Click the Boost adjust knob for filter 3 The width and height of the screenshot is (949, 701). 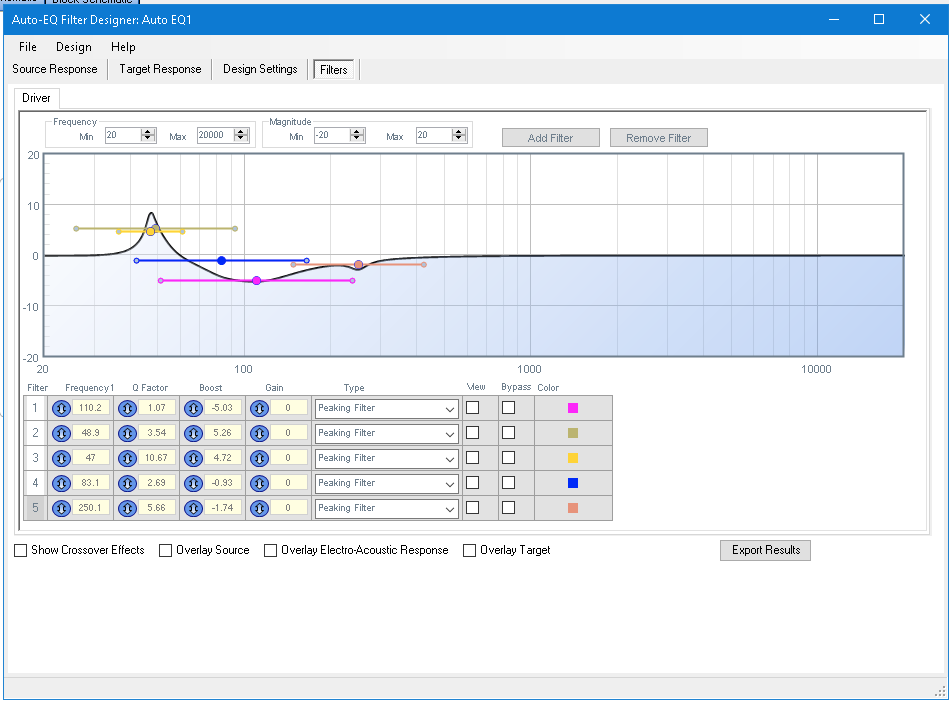coord(193,458)
